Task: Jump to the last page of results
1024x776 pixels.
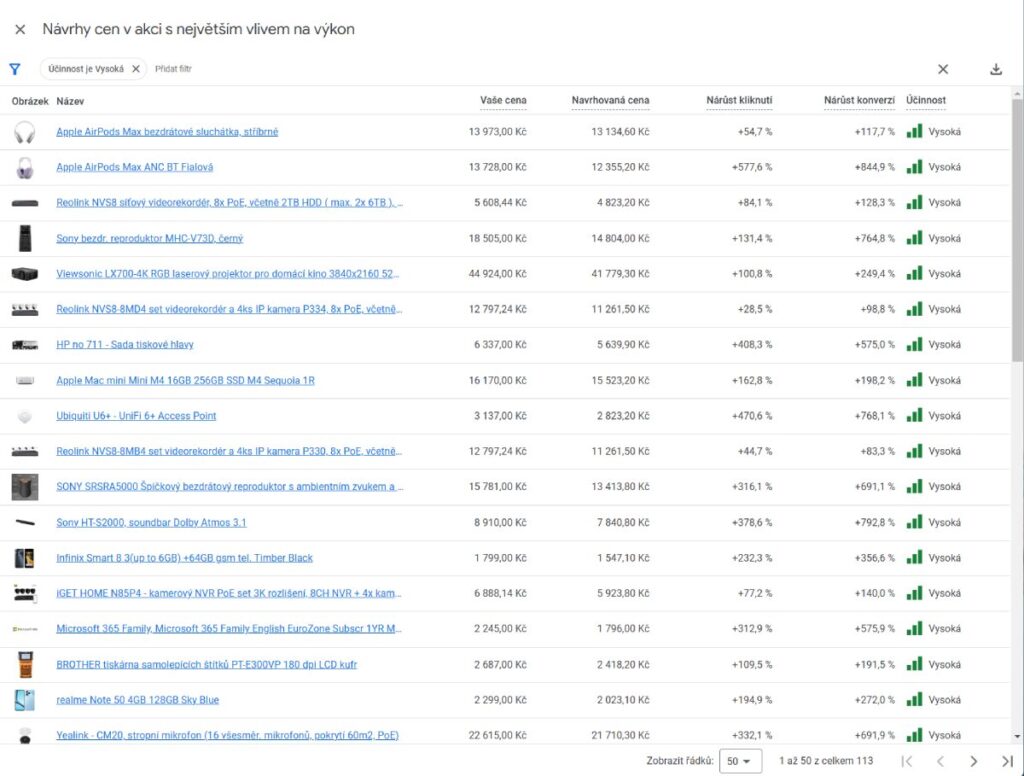Action: [1007, 761]
